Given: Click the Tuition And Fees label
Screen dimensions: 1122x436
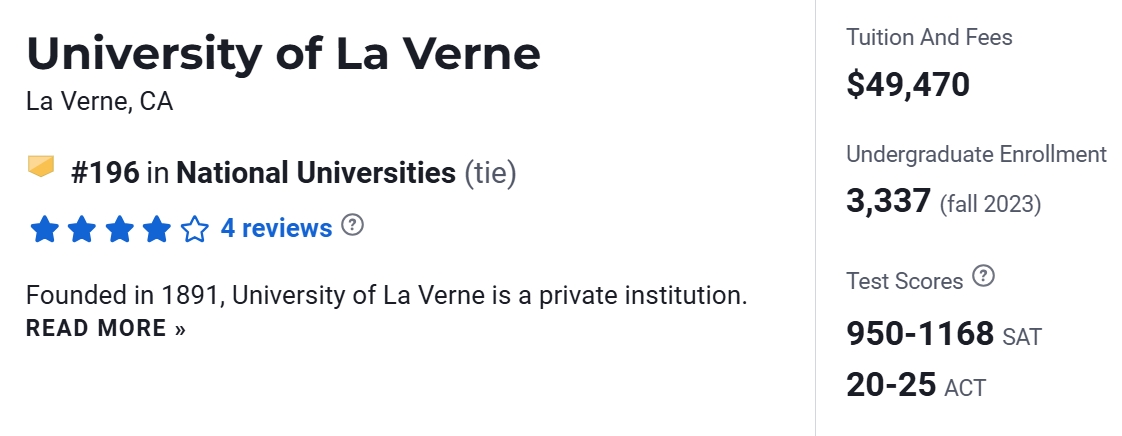Looking at the screenshot, I should (929, 38).
